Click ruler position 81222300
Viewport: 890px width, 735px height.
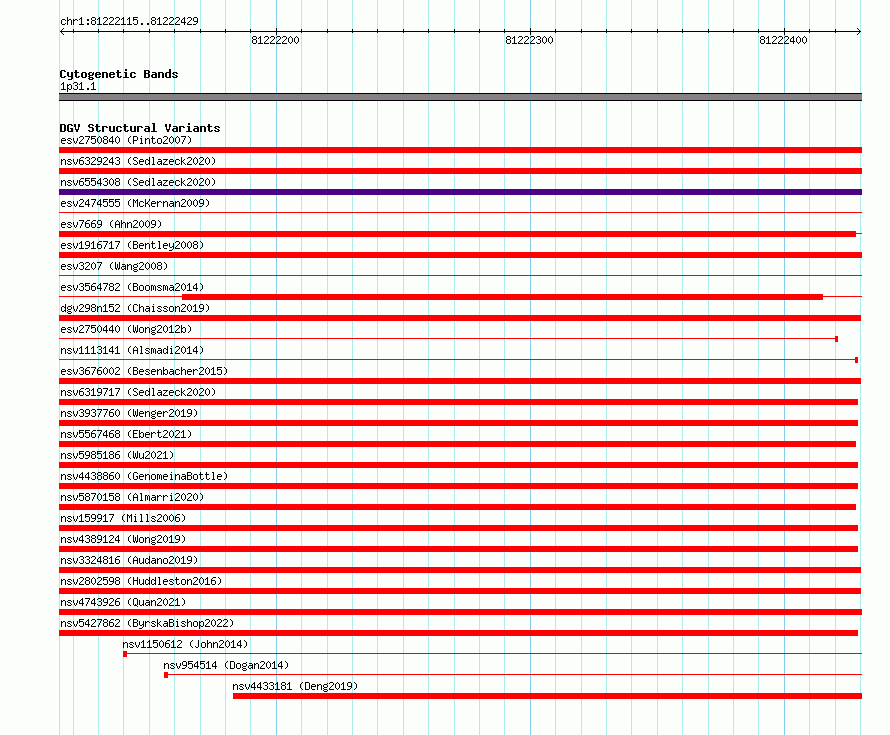pyautogui.click(x=529, y=40)
